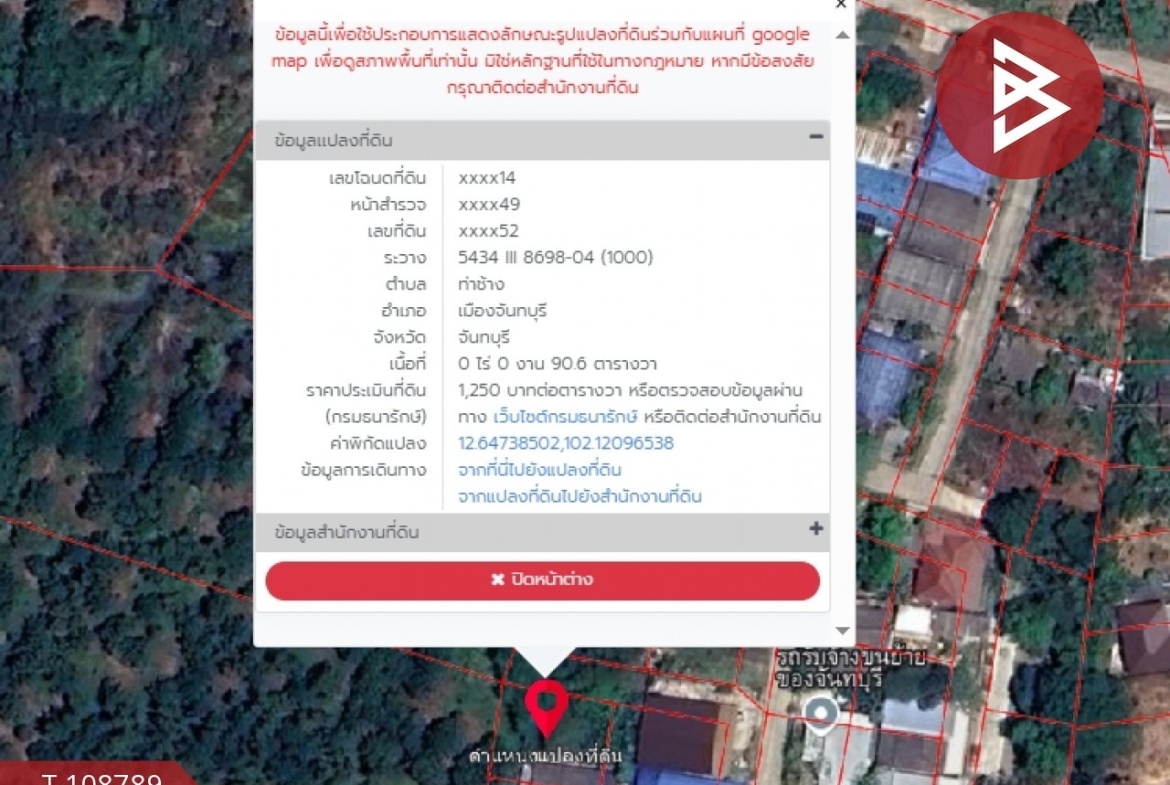The width and height of the screenshot is (1170, 785).
Task: Click the map sheet value 5434 III 8698-04
Action: (555, 257)
